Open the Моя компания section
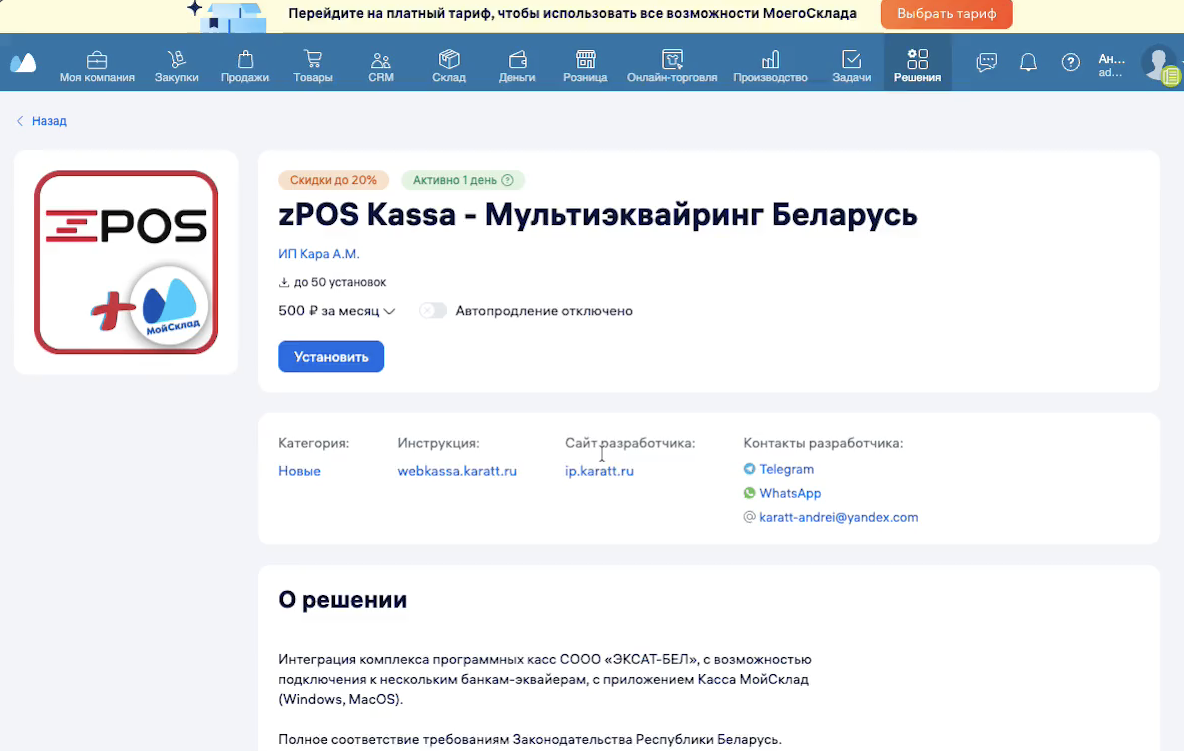The height and width of the screenshot is (751, 1184). click(97, 66)
